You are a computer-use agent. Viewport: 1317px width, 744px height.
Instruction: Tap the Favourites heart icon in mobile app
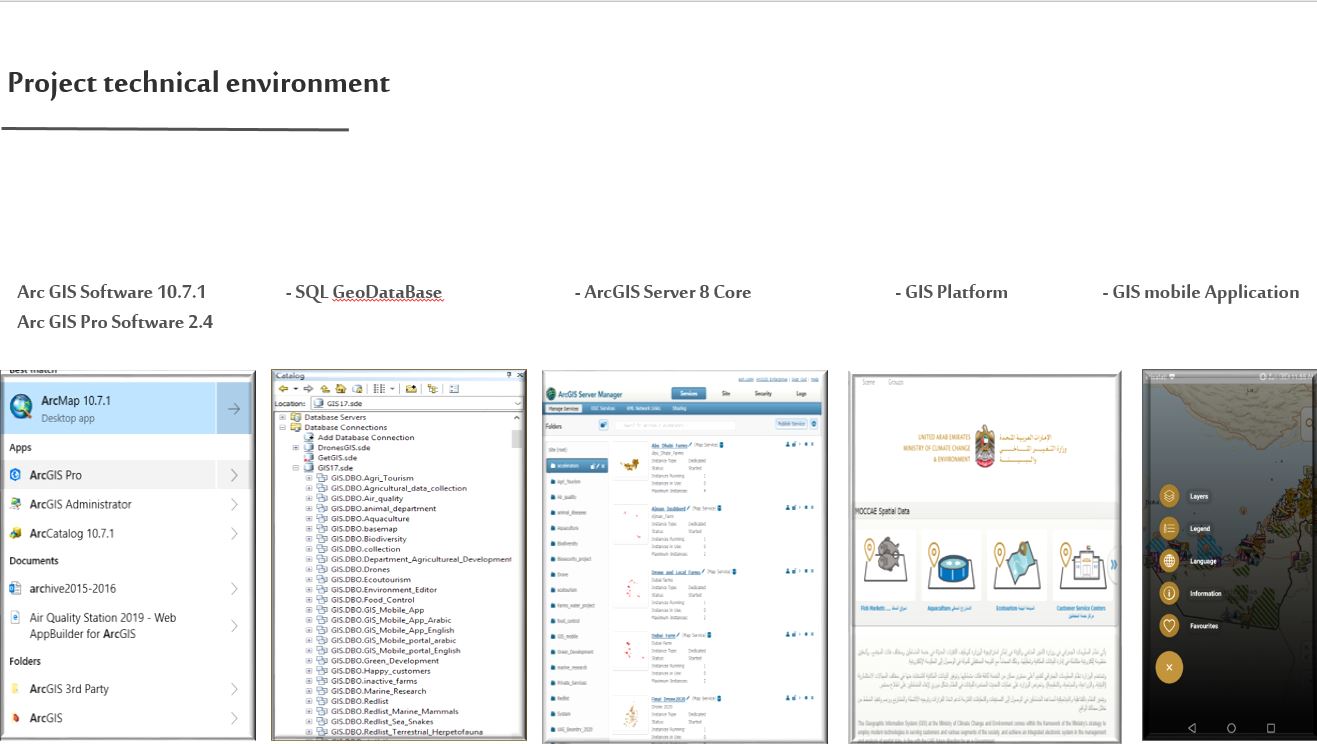(1169, 626)
